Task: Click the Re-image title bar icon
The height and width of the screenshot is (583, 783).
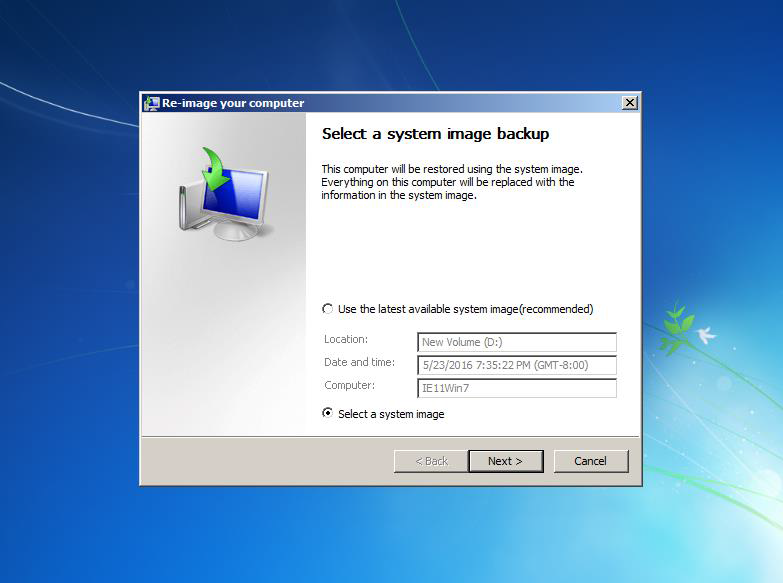Action: (152, 103)
